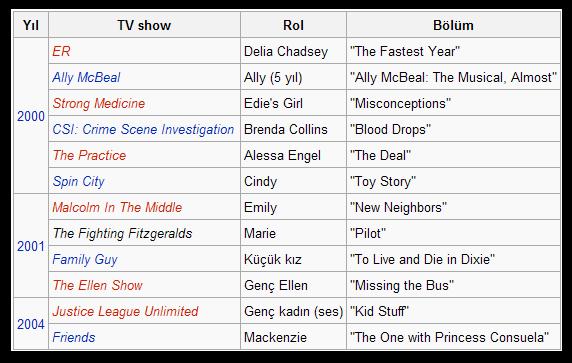Follow the 2004 year link
Image resolution: width=572 pixels, height=363 pixels.
pos(31,324)
